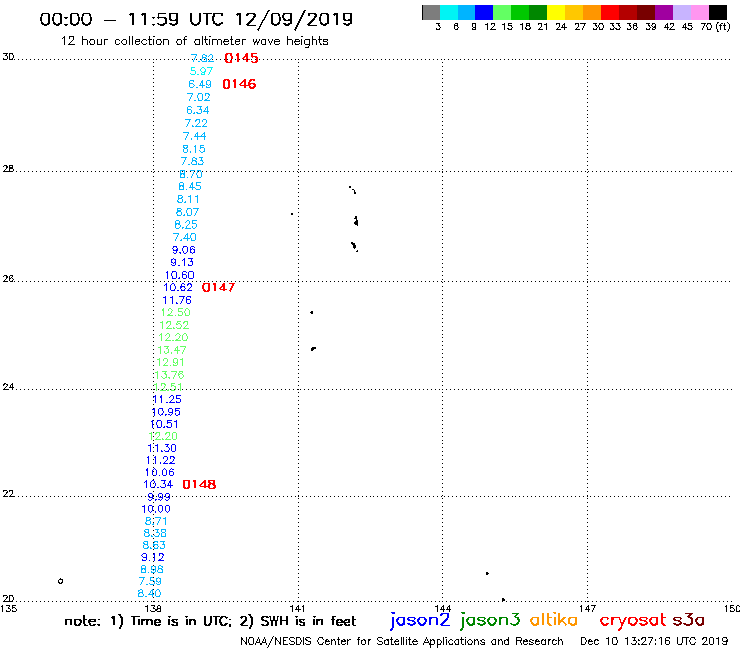Select the peak wave reading 13.76
Screen dimensions: 740x650
(x=169, y=375)
